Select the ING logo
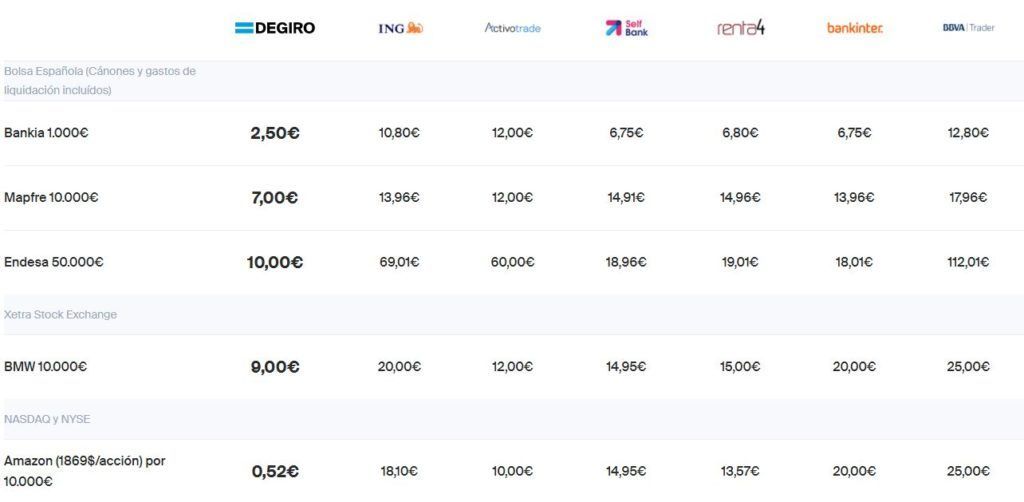Viewport: 1024px width, 502px height. click(x=400, y=28)
